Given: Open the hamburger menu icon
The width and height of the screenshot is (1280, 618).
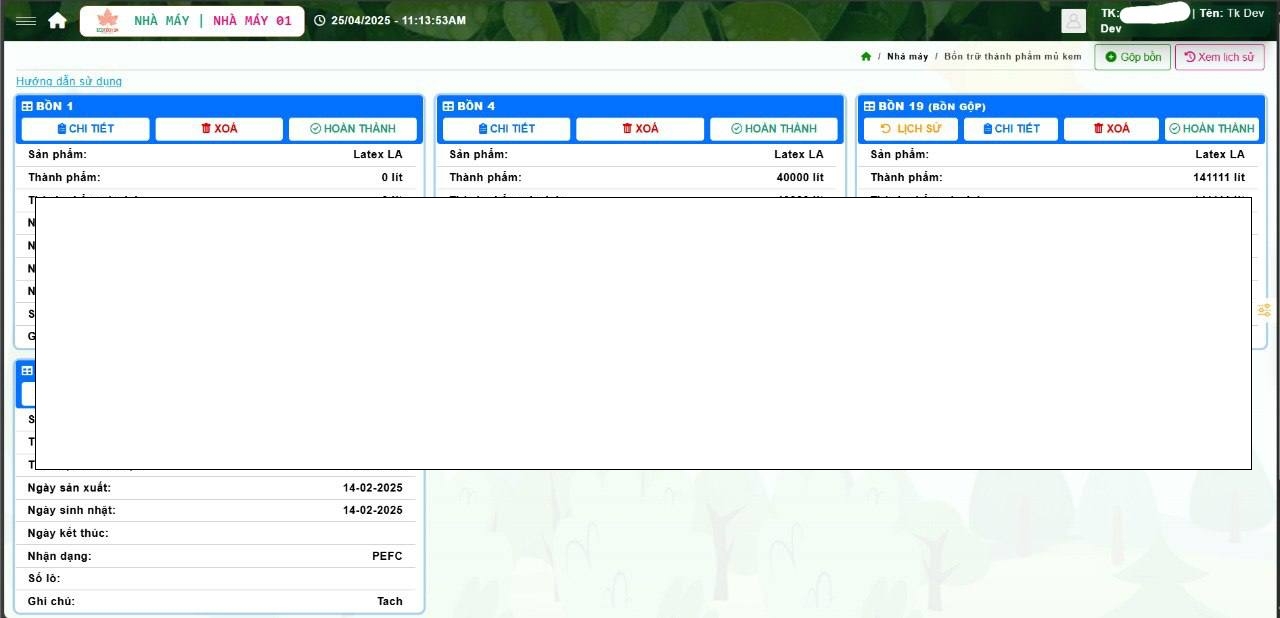Looking at the screenshot, I should click(26, 21).
